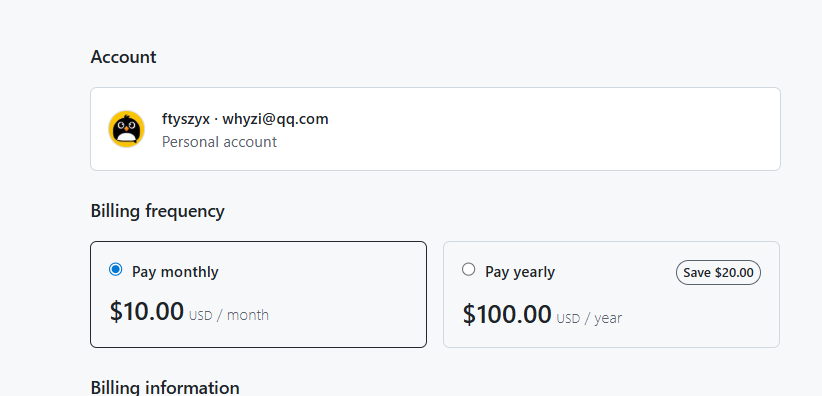Click the 'Pay monthly' label text
This screenshot has height=396, width=822.
click(175, 272)
